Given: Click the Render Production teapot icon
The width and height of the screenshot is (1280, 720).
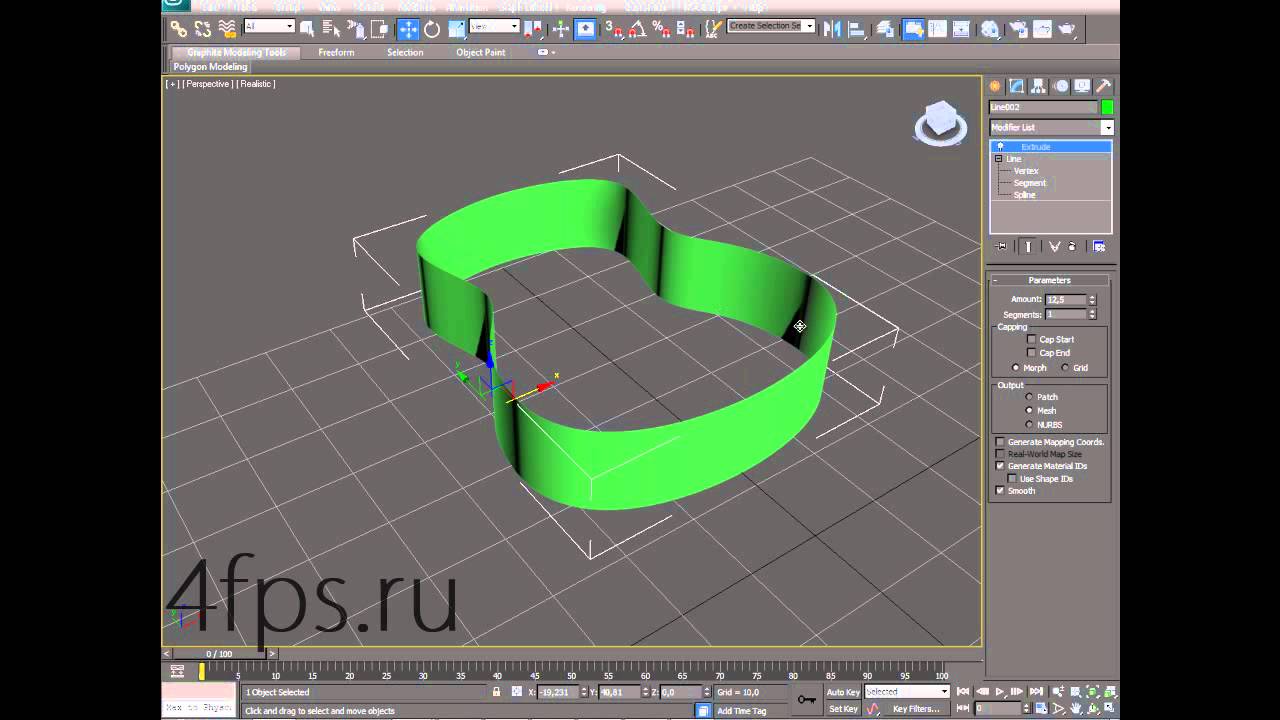Looking at the screenshot, I should [1068, 29].
